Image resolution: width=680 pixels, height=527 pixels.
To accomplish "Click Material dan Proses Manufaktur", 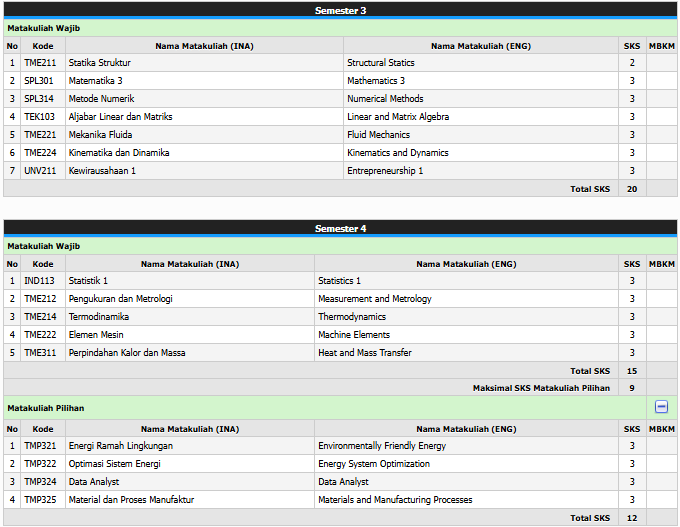I will click(131, 500).
